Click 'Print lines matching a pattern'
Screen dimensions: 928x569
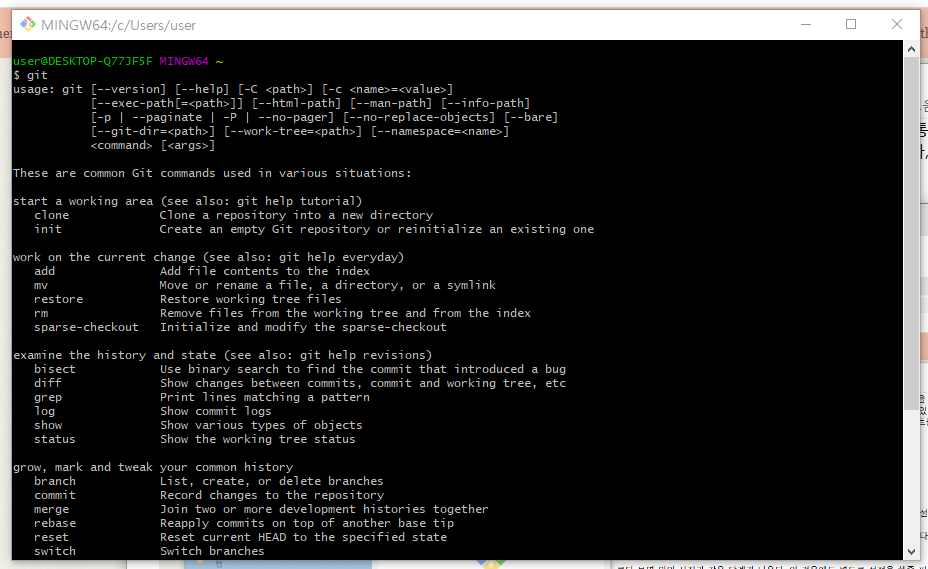265,397
